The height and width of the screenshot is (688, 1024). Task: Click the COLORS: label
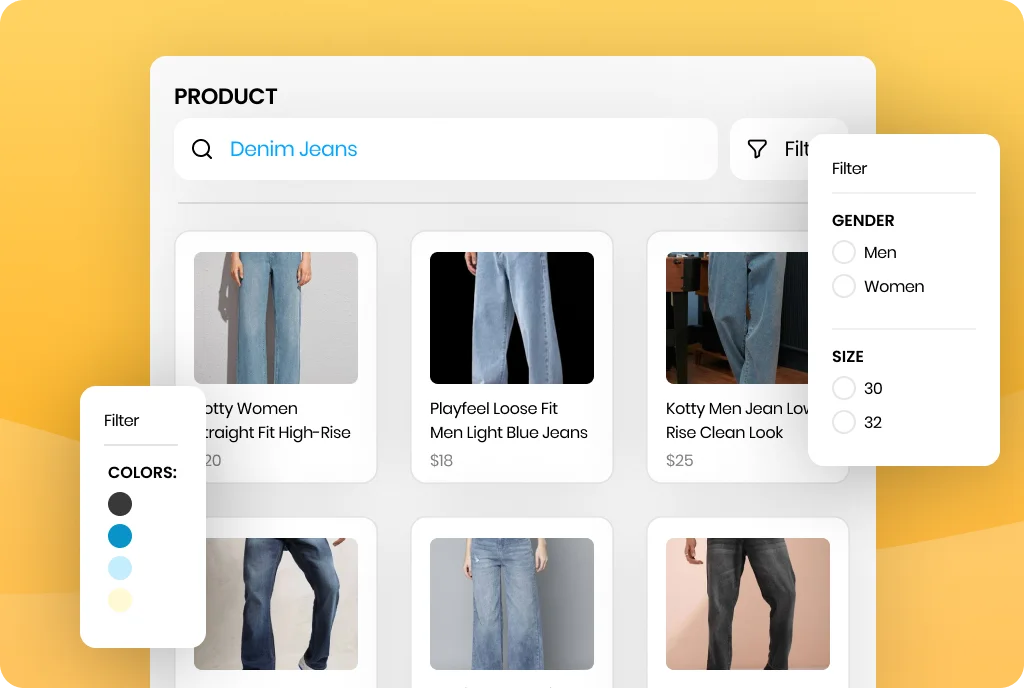click(x=142, y=473)
